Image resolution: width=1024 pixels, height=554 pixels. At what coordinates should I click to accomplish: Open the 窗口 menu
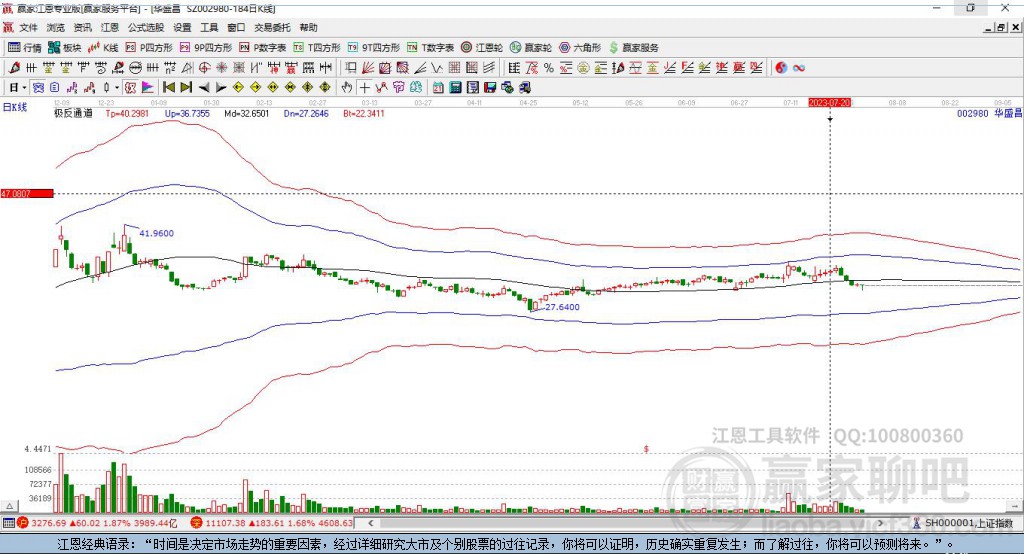click(x=236, y=27)
